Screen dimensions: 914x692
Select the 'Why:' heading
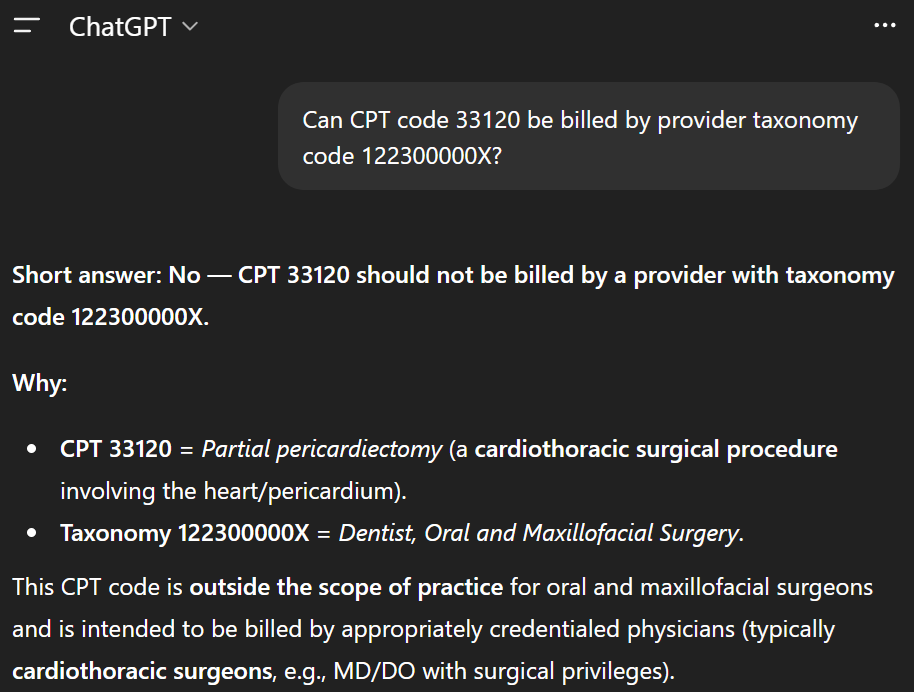pyautogui.click(x=39, y=382)
